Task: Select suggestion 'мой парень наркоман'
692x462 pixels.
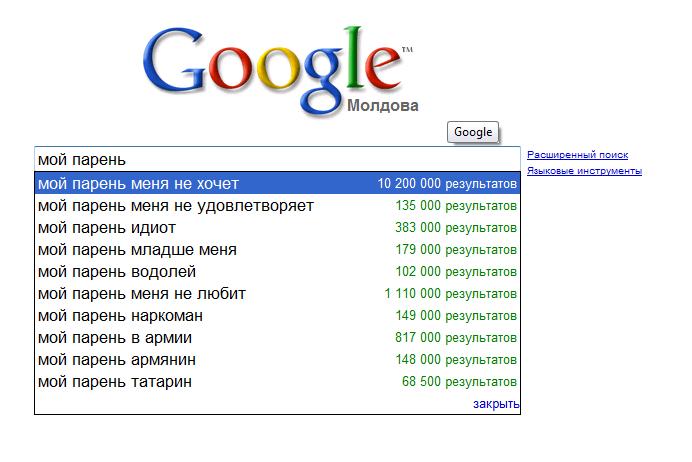Action: 277,316
